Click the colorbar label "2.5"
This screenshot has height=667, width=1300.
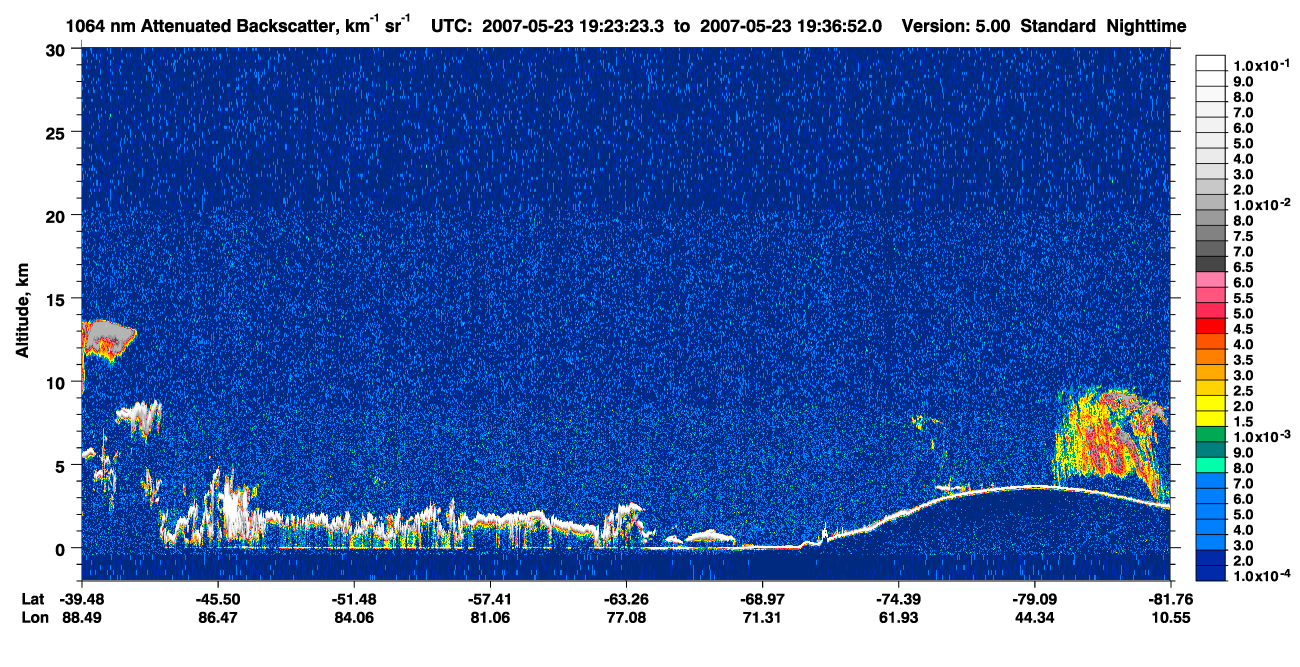(1243, 391)
